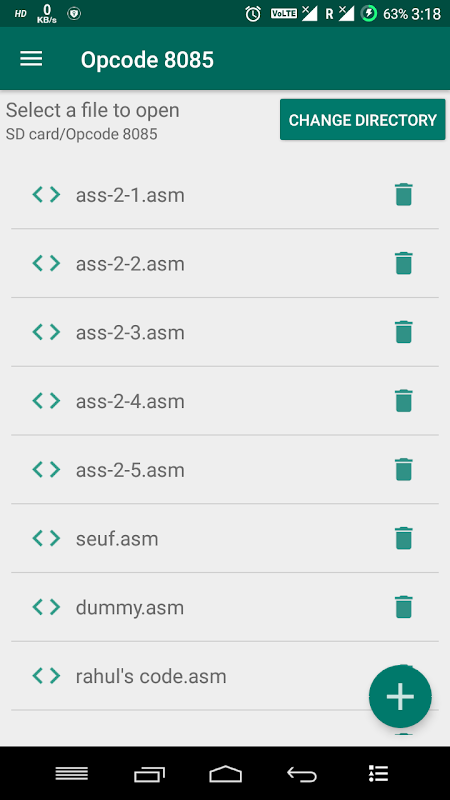
Task: Click trash icon beside ass-2-5.asm
Action: point(403,469)
